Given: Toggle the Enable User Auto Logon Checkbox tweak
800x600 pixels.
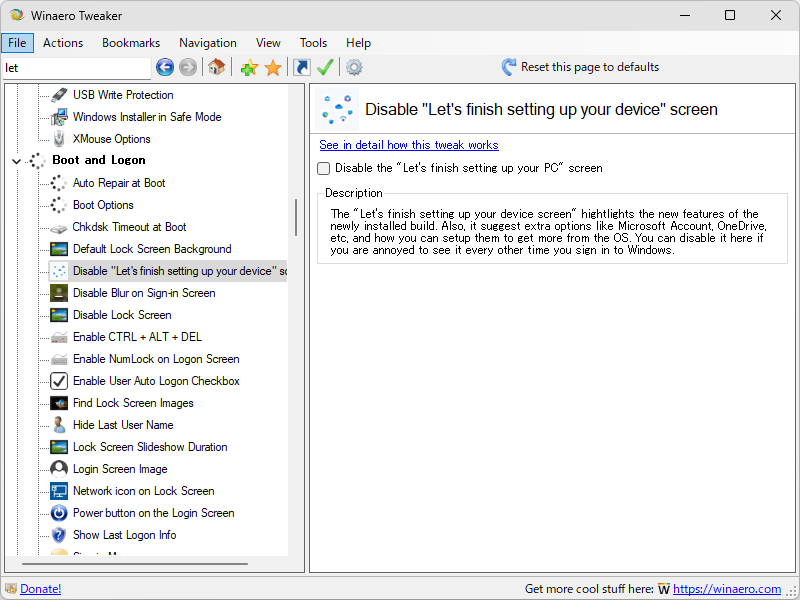Looking at the screenshot, I should pyautogui.click(x=156, y=381).
